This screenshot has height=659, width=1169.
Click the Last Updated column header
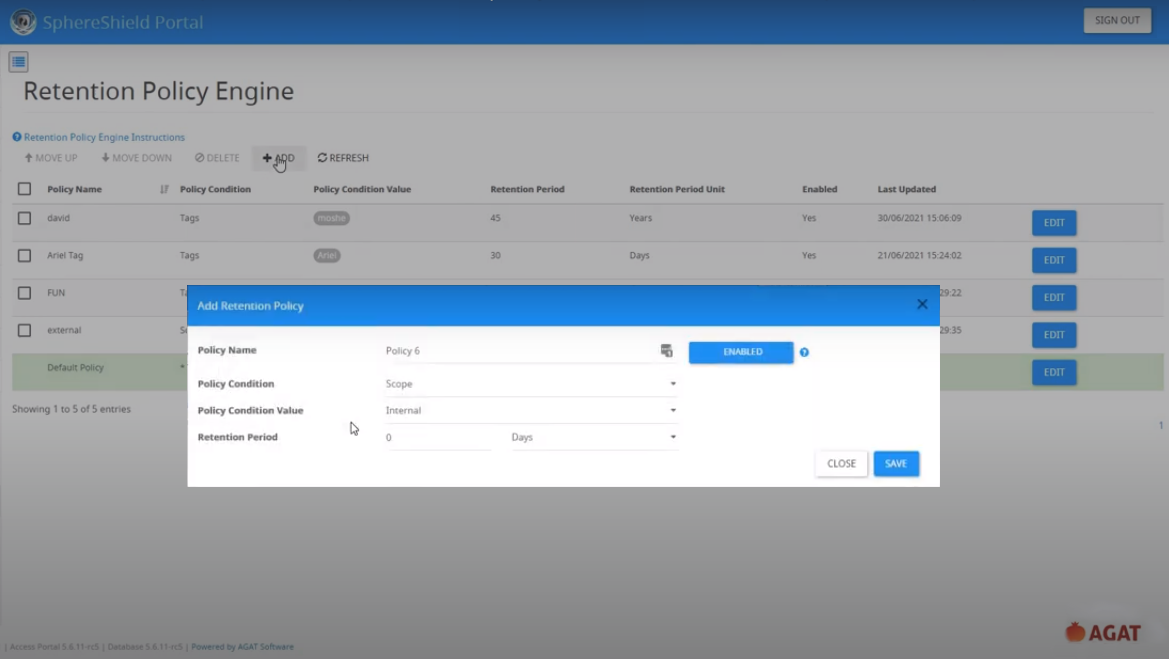907,189
